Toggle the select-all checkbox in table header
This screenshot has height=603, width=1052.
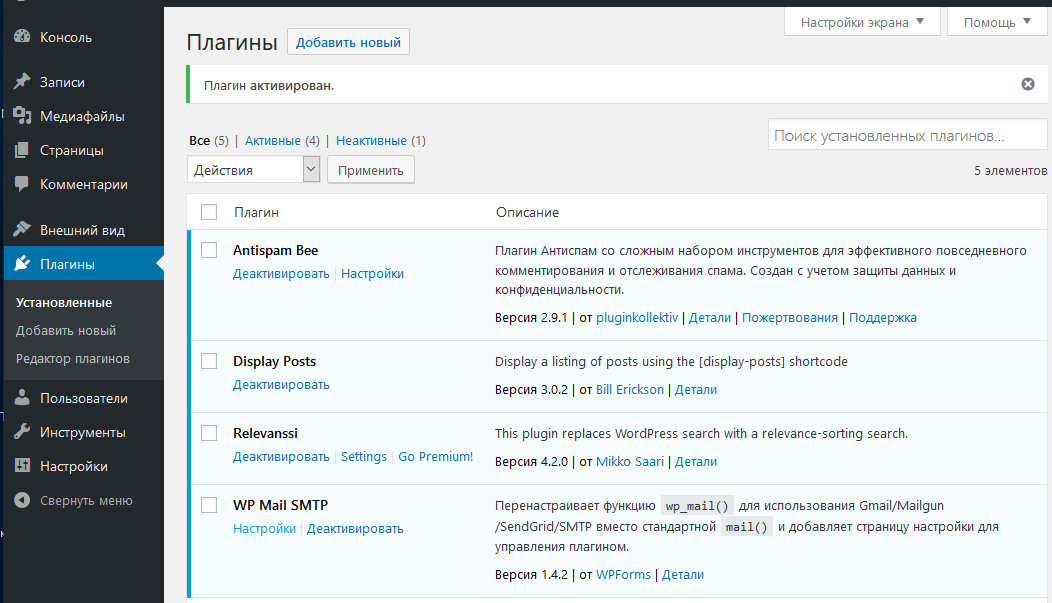tap(209, 212)
